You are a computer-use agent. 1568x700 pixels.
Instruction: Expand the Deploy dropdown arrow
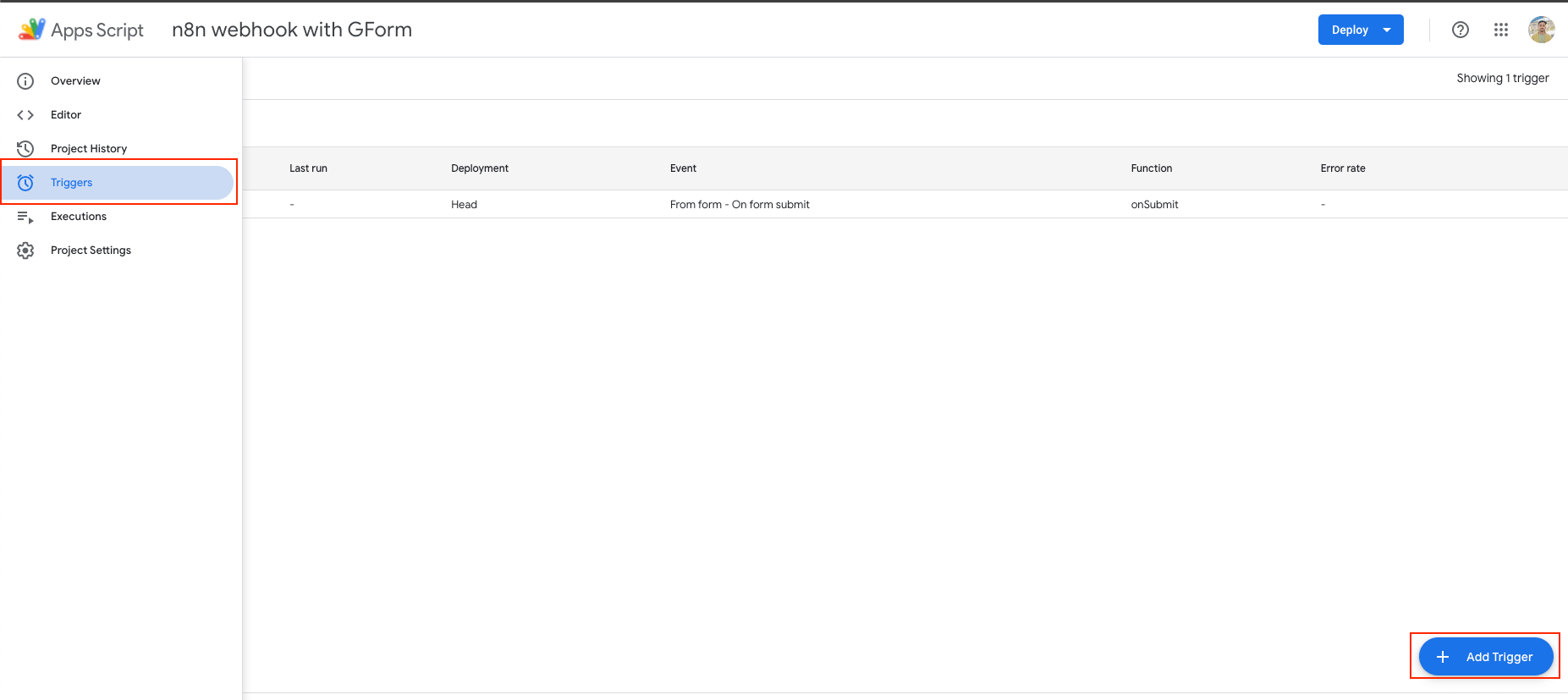coord(1387,30)
